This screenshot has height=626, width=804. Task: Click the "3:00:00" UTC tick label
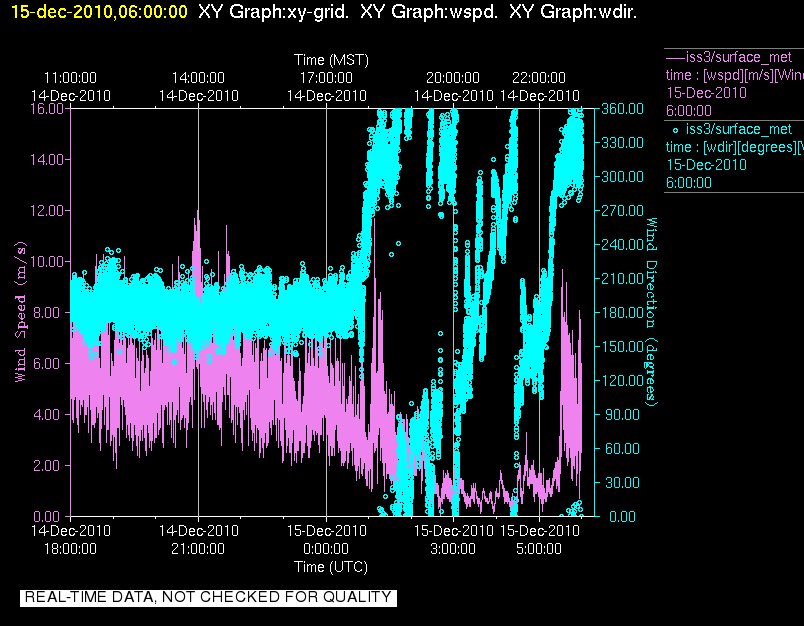tap(453, 549)
